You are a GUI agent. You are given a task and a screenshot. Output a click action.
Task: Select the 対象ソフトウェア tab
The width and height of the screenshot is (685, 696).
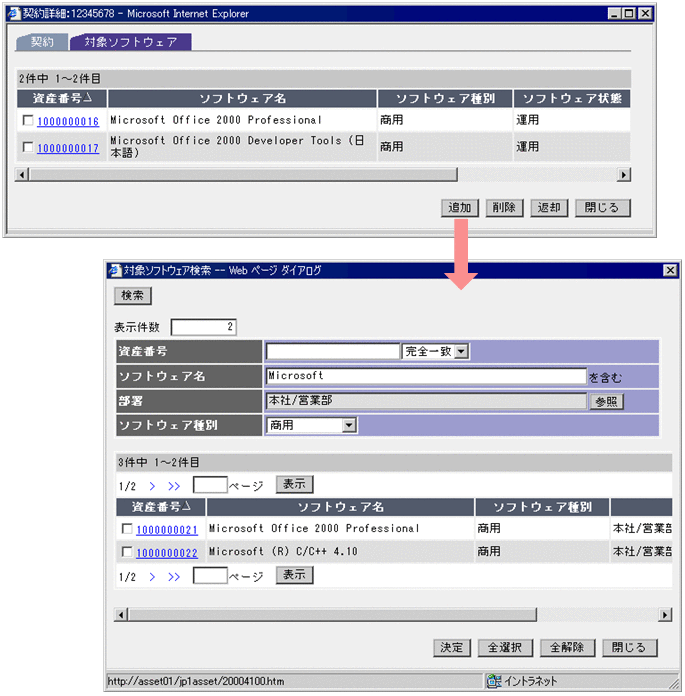[131, 42]
